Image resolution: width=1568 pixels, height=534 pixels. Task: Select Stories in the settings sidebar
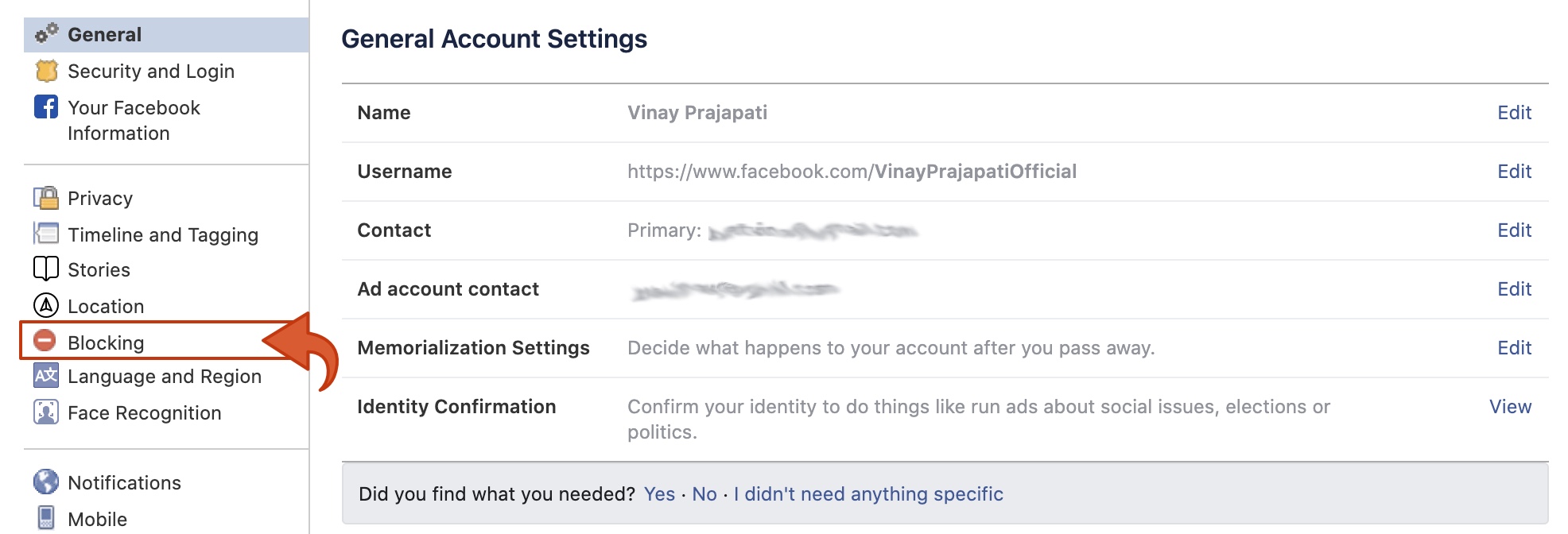(99, 269)
